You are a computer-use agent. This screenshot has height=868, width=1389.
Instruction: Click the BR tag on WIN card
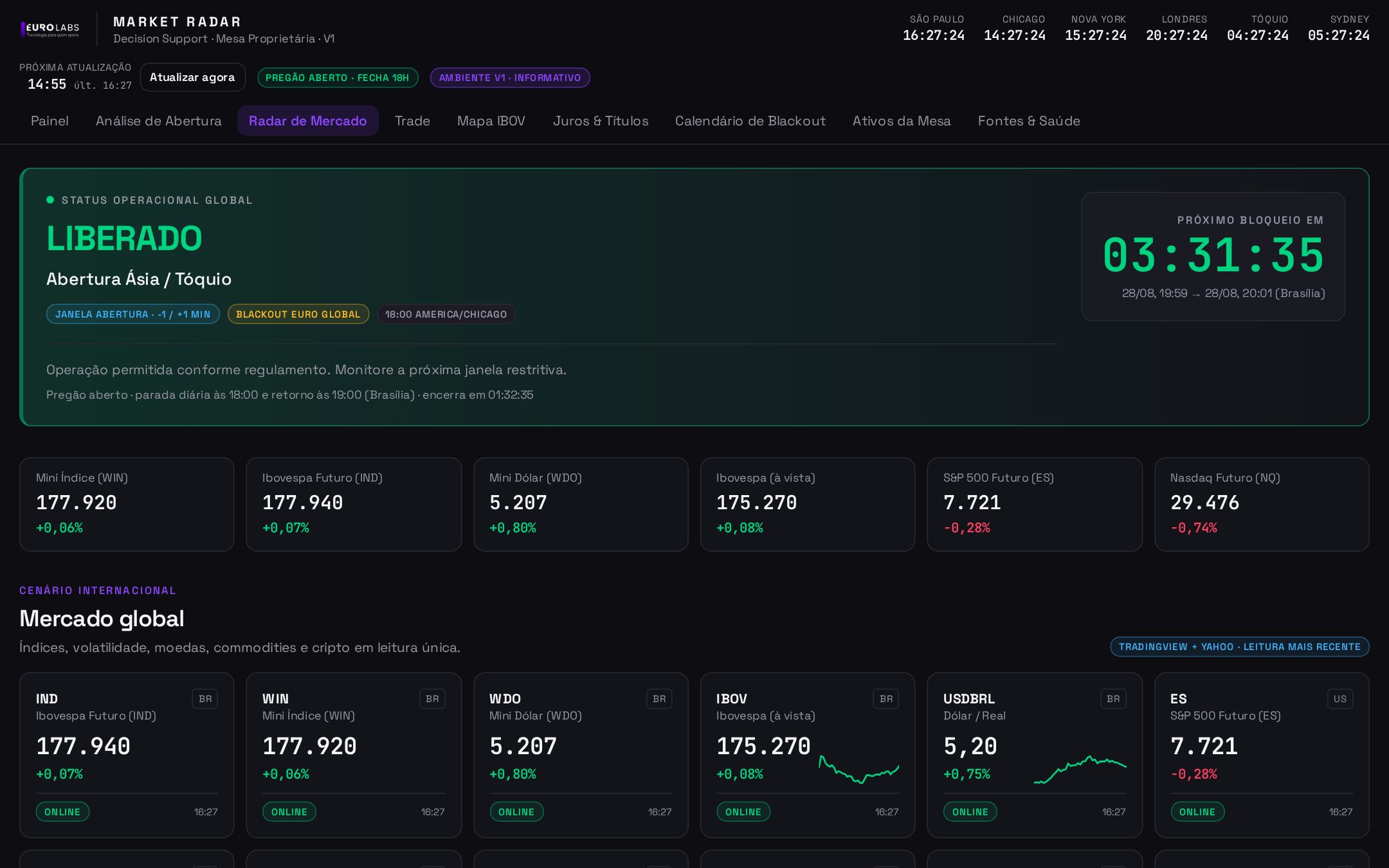click(432, 699)
